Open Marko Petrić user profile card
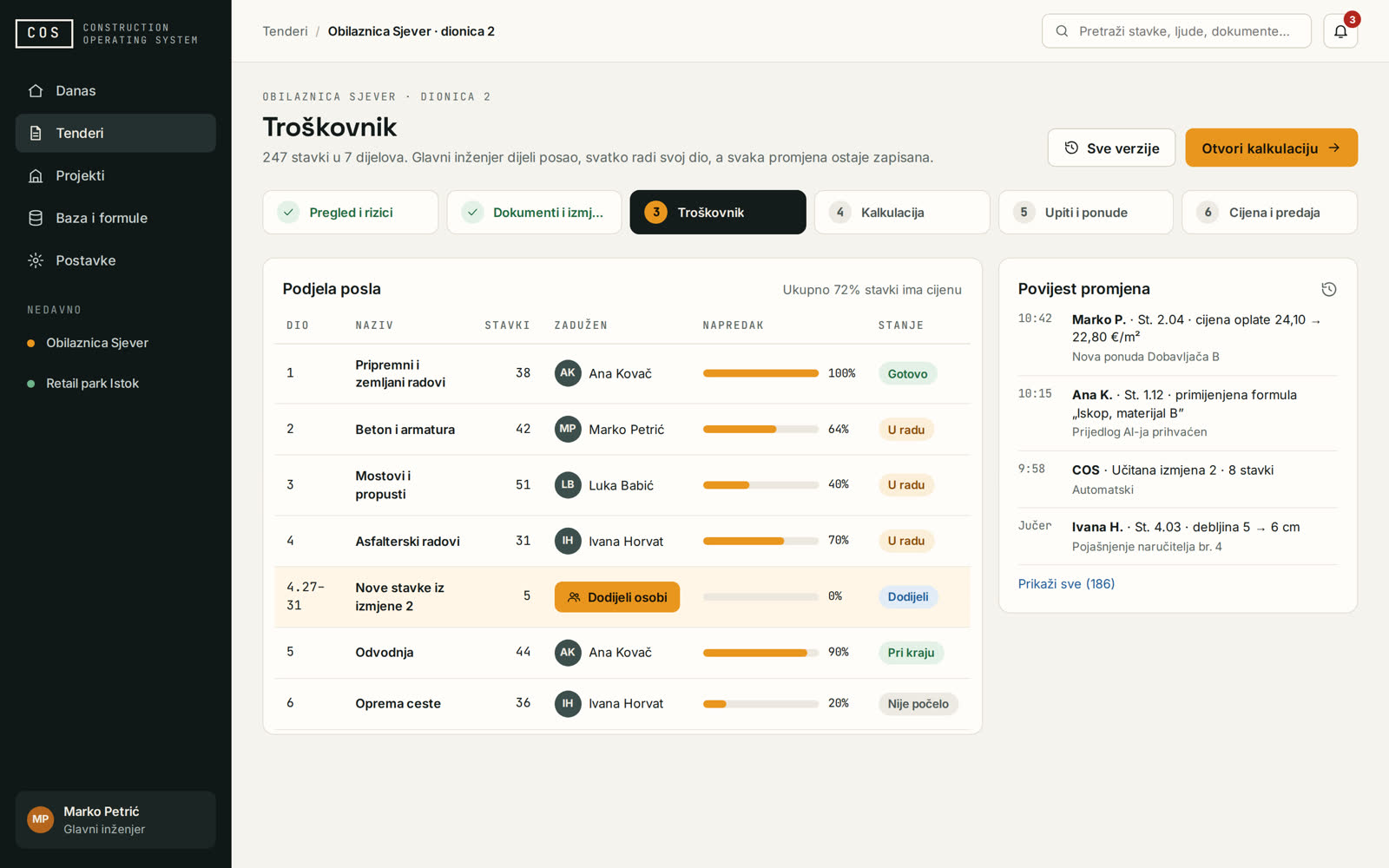 pyautogui.click(x=115, y=819)
